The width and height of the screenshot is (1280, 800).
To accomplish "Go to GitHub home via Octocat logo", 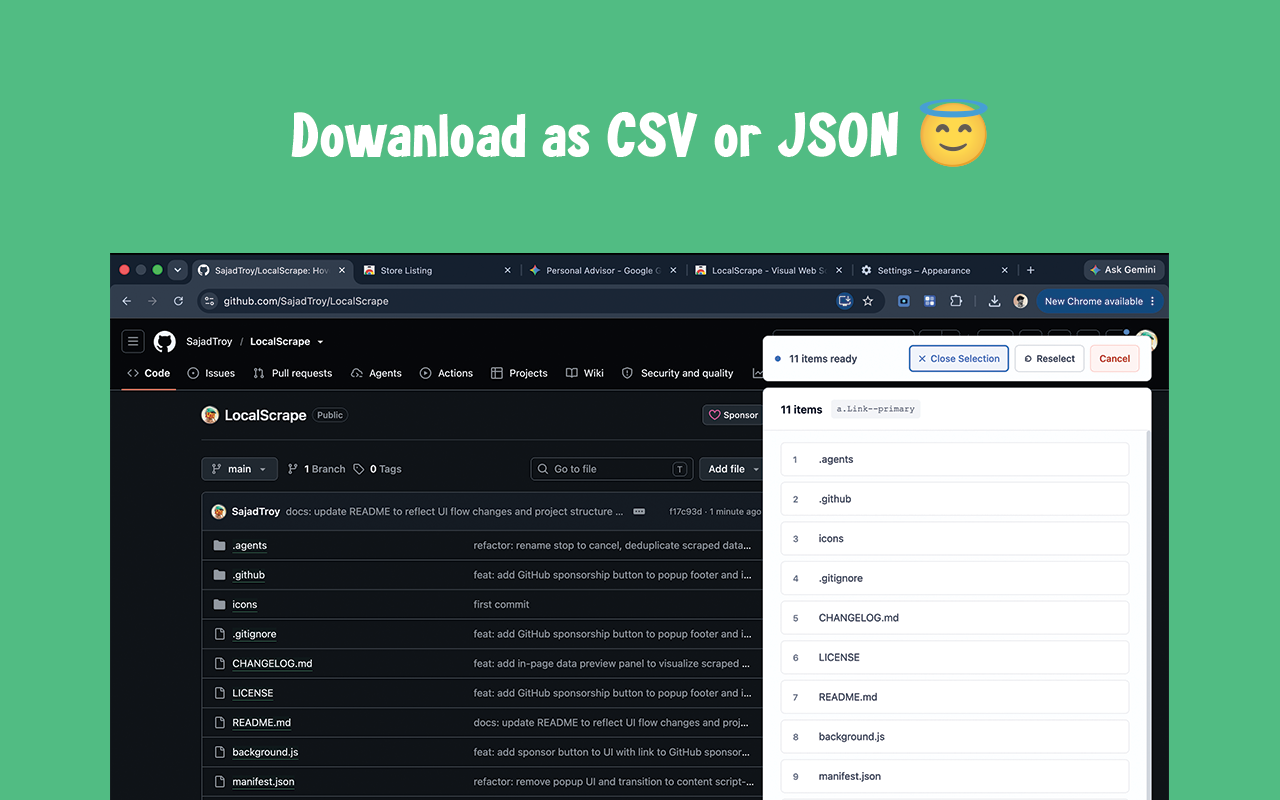I will click(x=165, y=341).
